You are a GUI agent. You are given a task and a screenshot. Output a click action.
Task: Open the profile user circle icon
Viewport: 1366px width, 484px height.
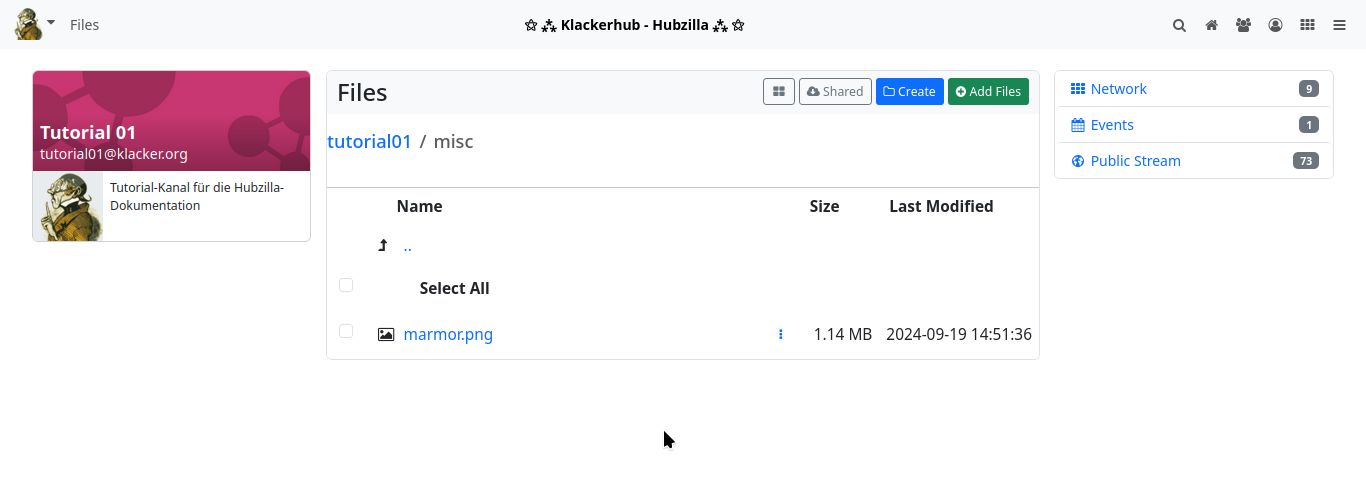1275,25
